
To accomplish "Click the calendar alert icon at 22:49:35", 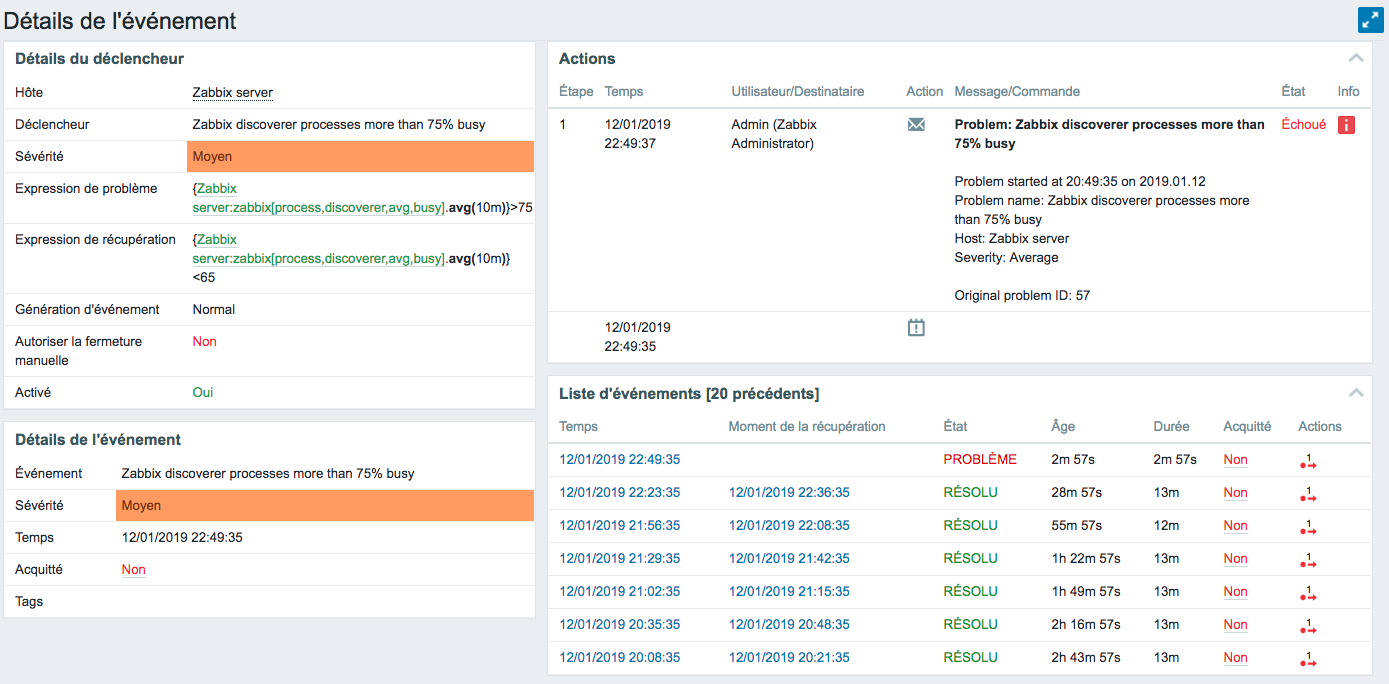I will point(916,327).
